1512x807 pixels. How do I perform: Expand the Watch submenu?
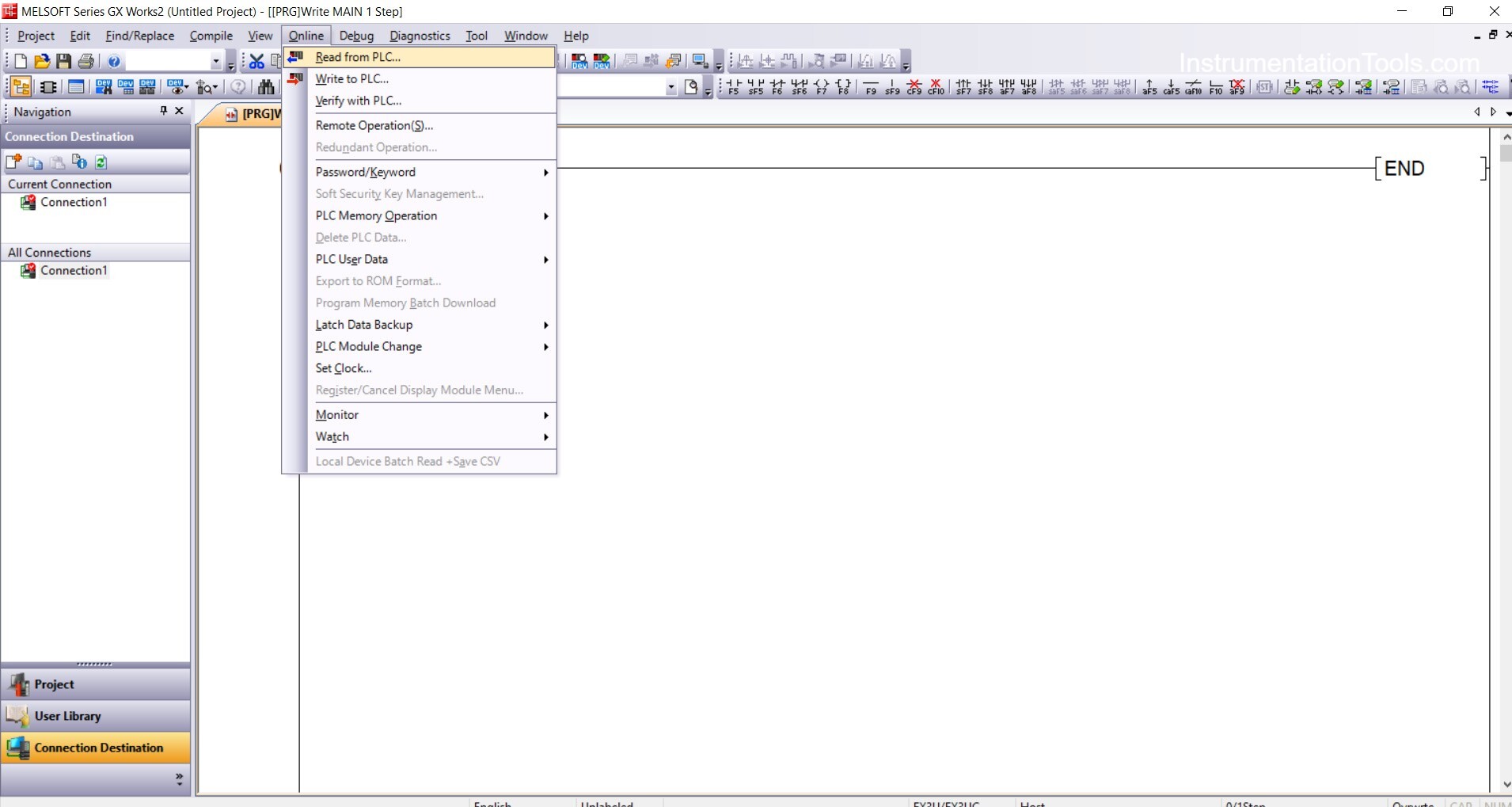545,437
